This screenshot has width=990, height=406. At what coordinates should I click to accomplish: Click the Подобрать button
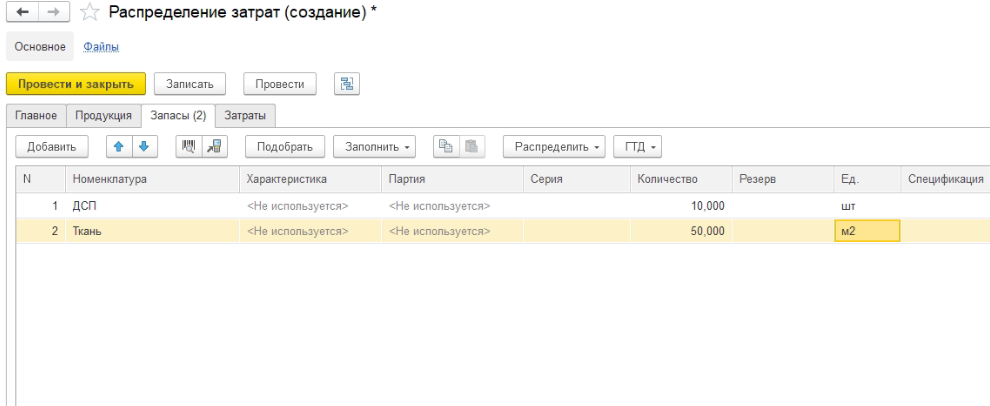285,146
